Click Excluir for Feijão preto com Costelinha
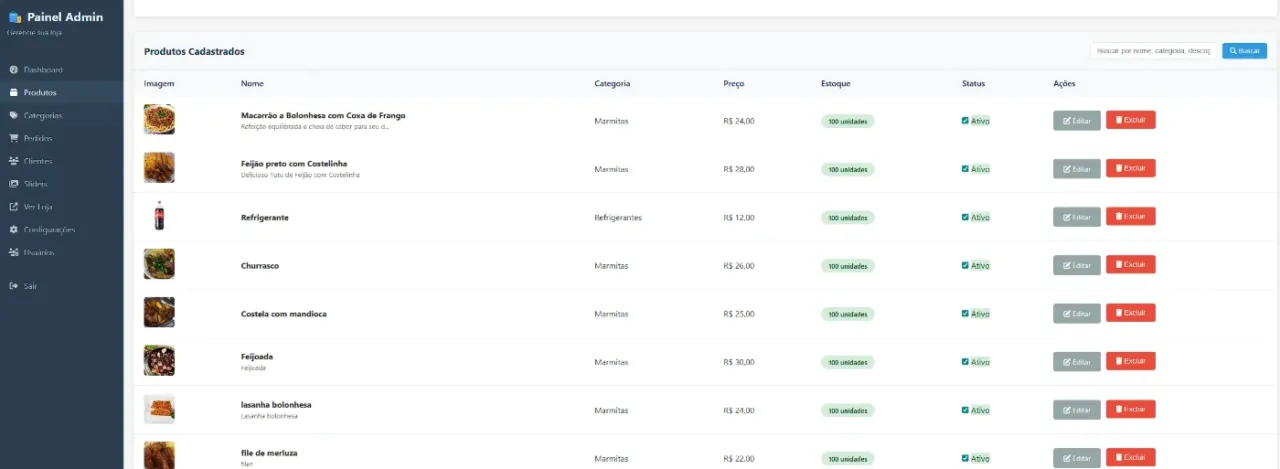 [1131, 168]
